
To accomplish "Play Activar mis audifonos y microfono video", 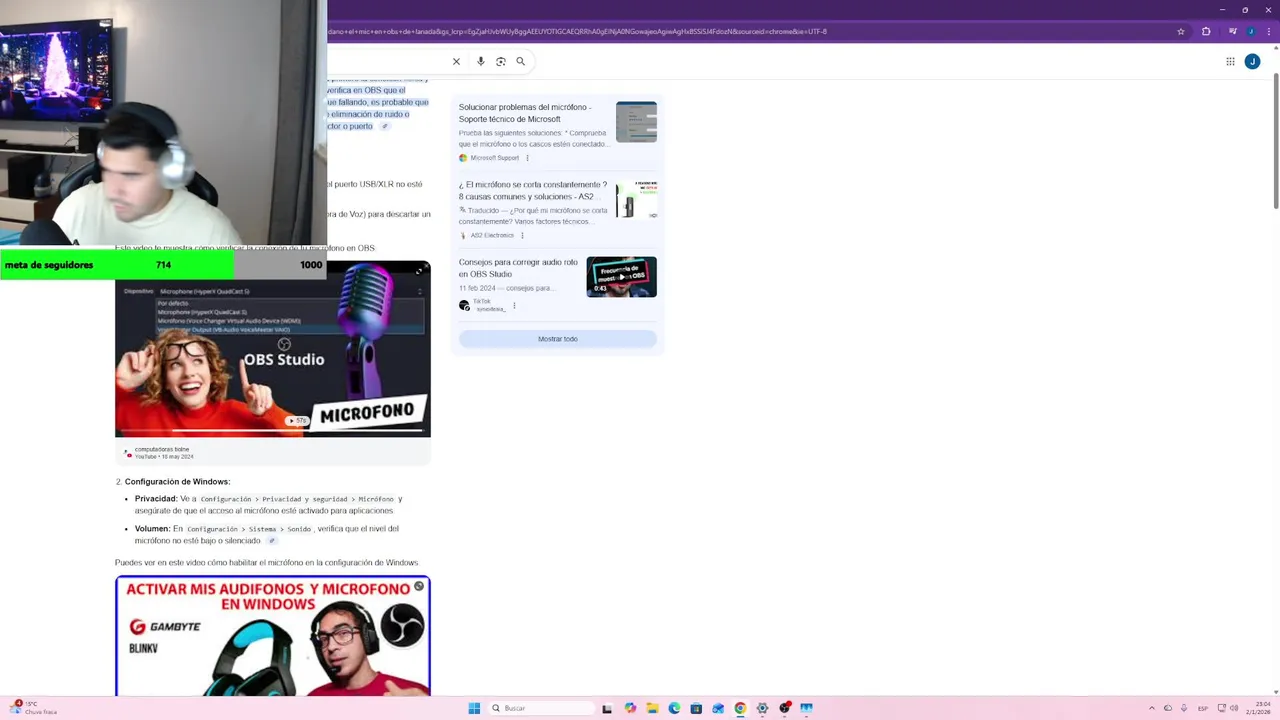I will point(273,636).
